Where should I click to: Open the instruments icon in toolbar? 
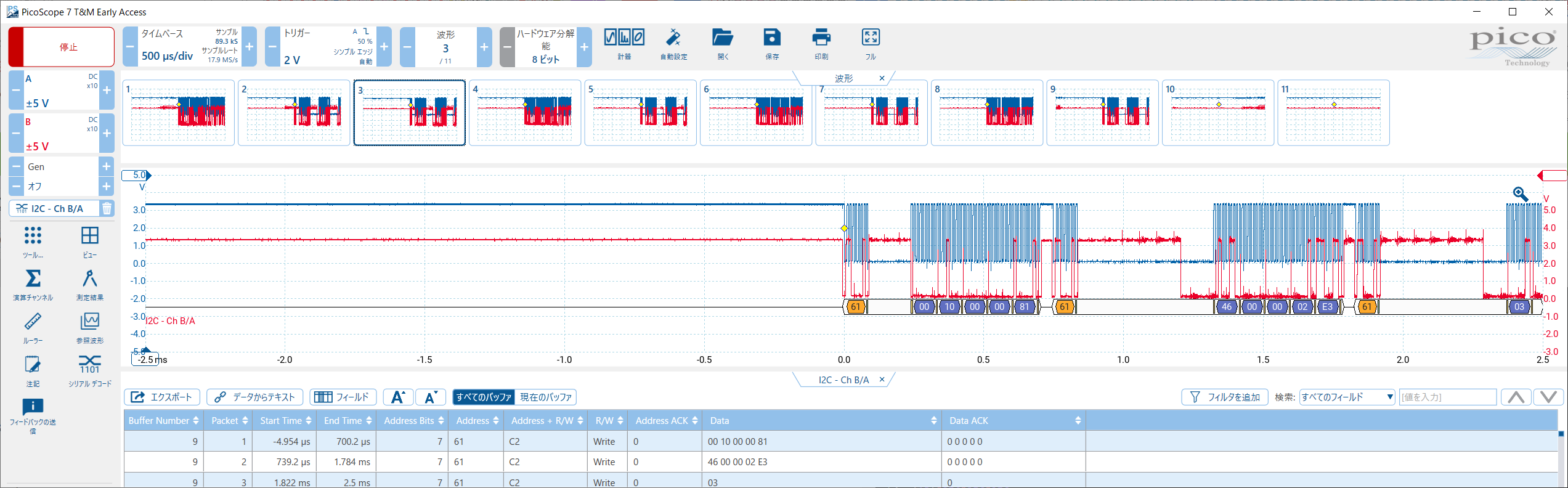624,44
